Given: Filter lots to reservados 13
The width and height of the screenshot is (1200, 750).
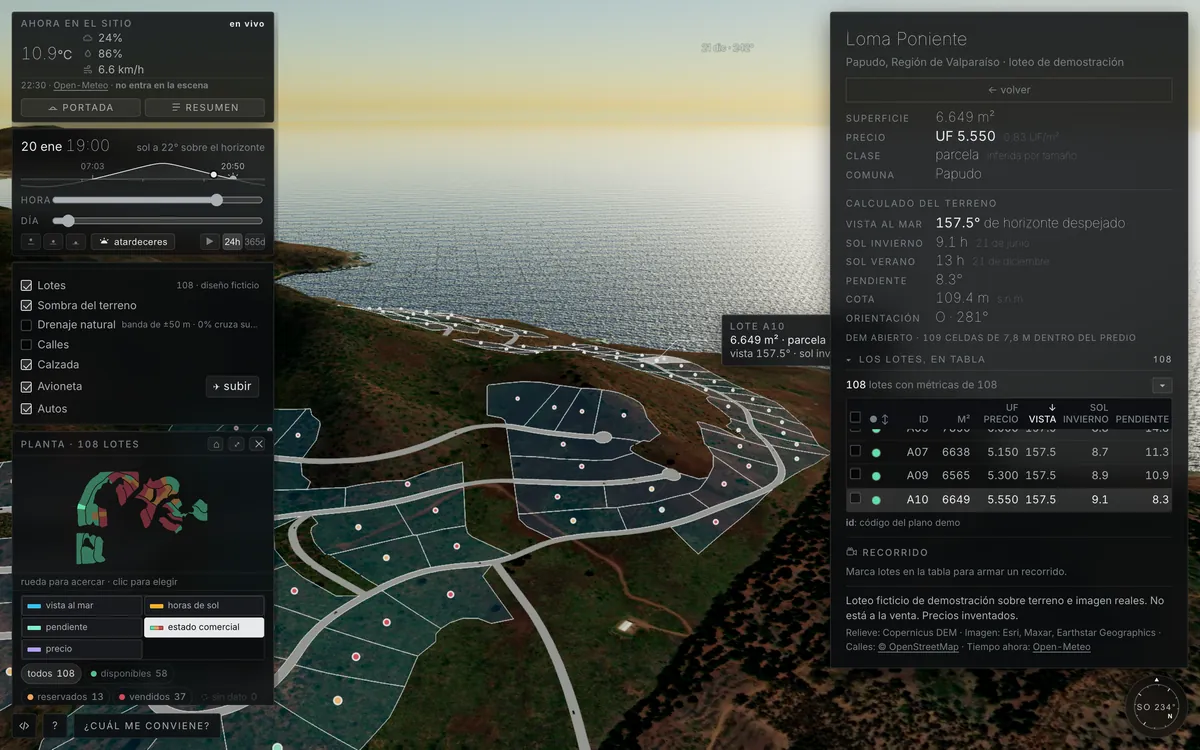Looking at the screenshot, I should (x=66, y=696).
